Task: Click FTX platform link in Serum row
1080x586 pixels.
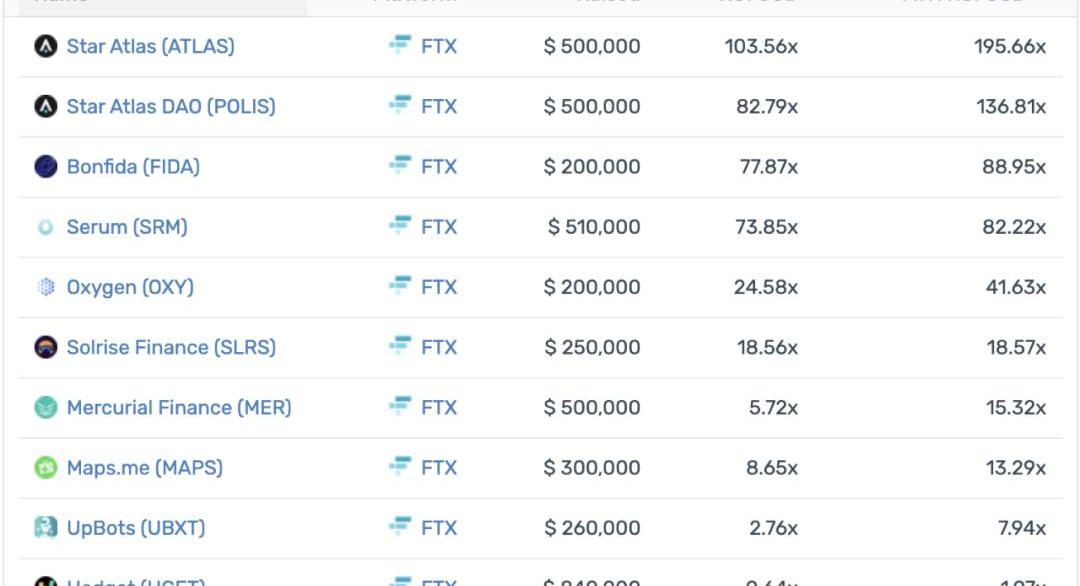Action: pos(438,227)
